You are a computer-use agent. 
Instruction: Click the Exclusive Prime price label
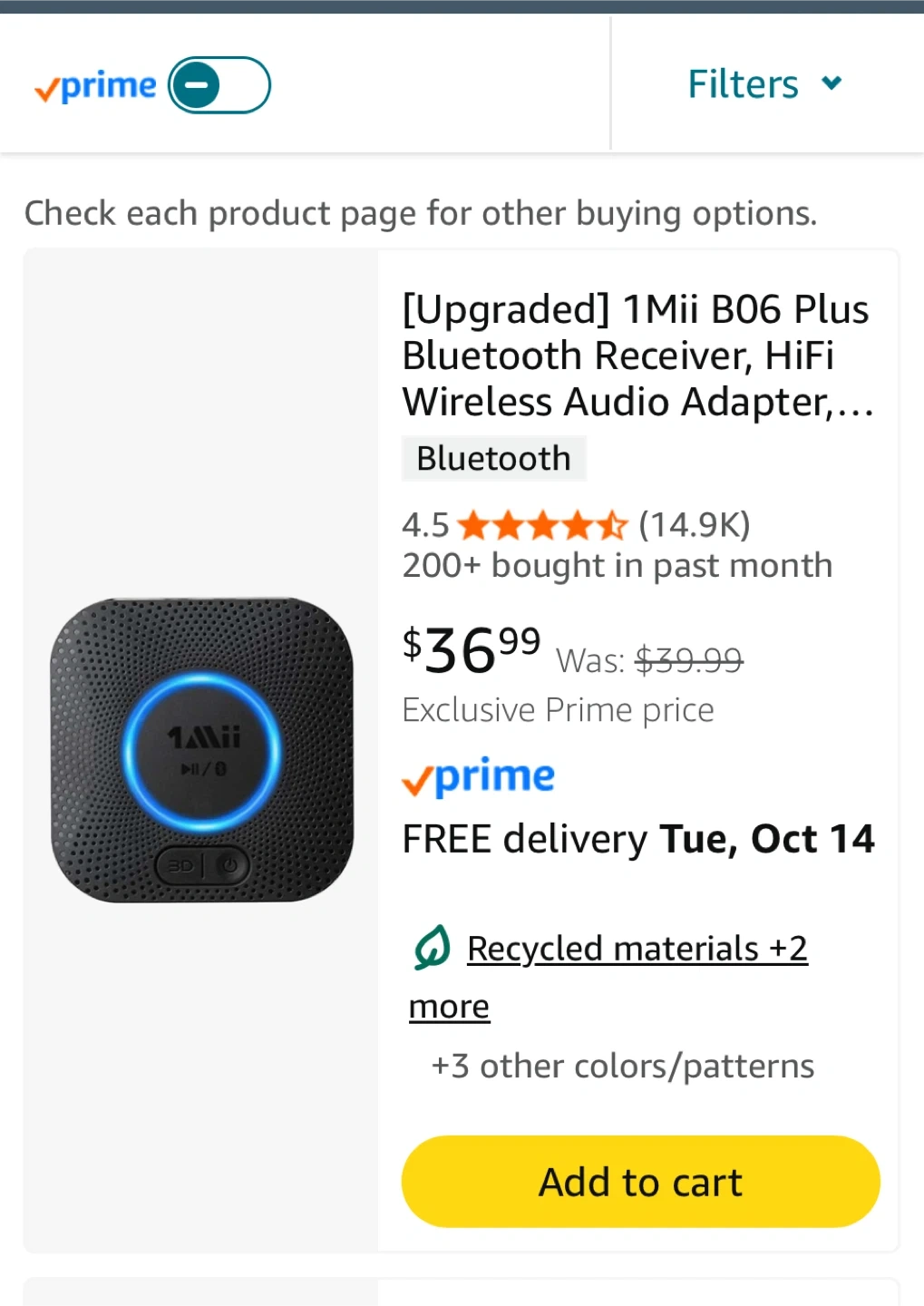point(558,710)
